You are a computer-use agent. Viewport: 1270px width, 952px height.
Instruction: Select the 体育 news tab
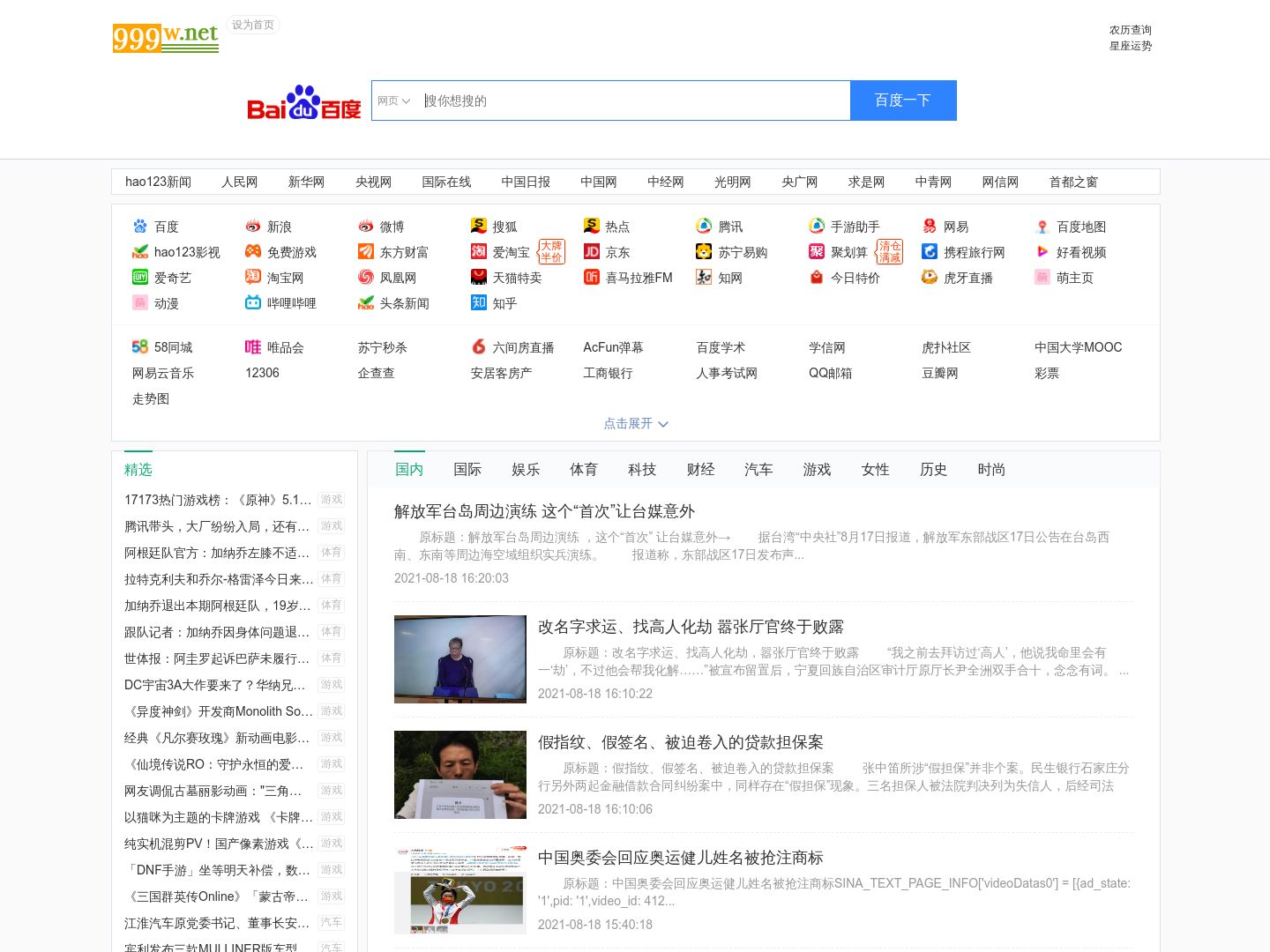584,470
